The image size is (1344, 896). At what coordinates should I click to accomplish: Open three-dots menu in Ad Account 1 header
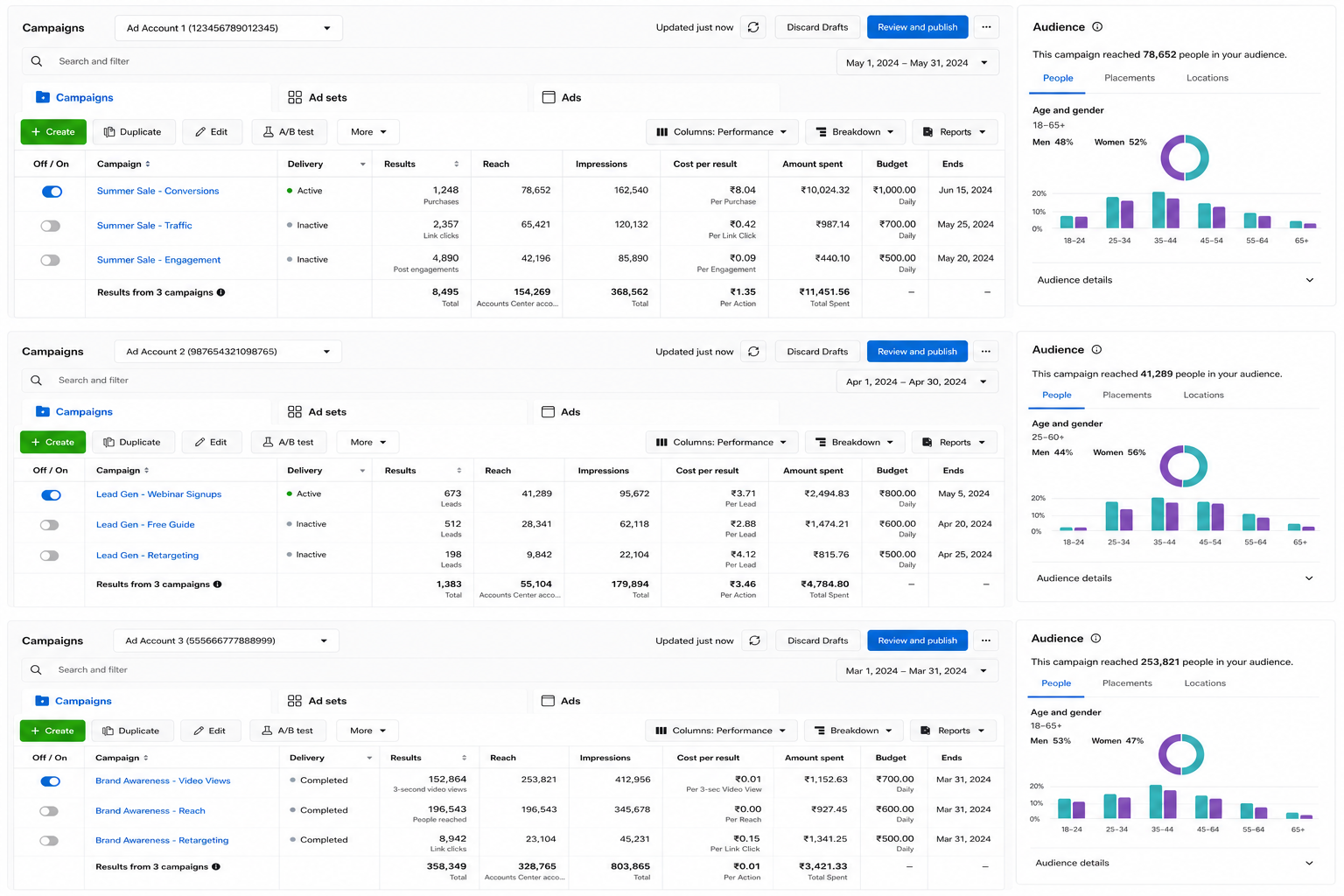[x=986, y=27]
